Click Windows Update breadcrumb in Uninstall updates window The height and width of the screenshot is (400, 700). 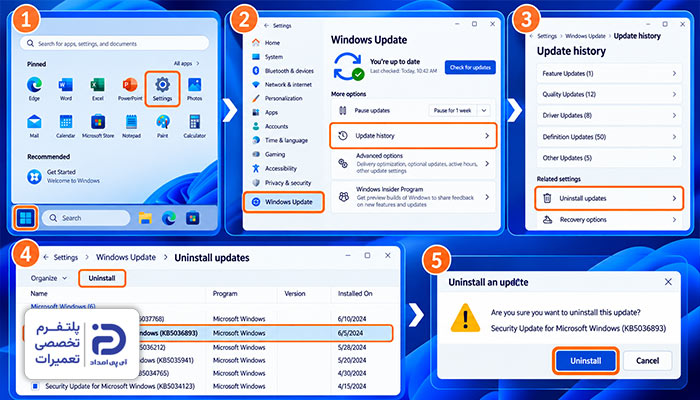(x=126, y=258)
